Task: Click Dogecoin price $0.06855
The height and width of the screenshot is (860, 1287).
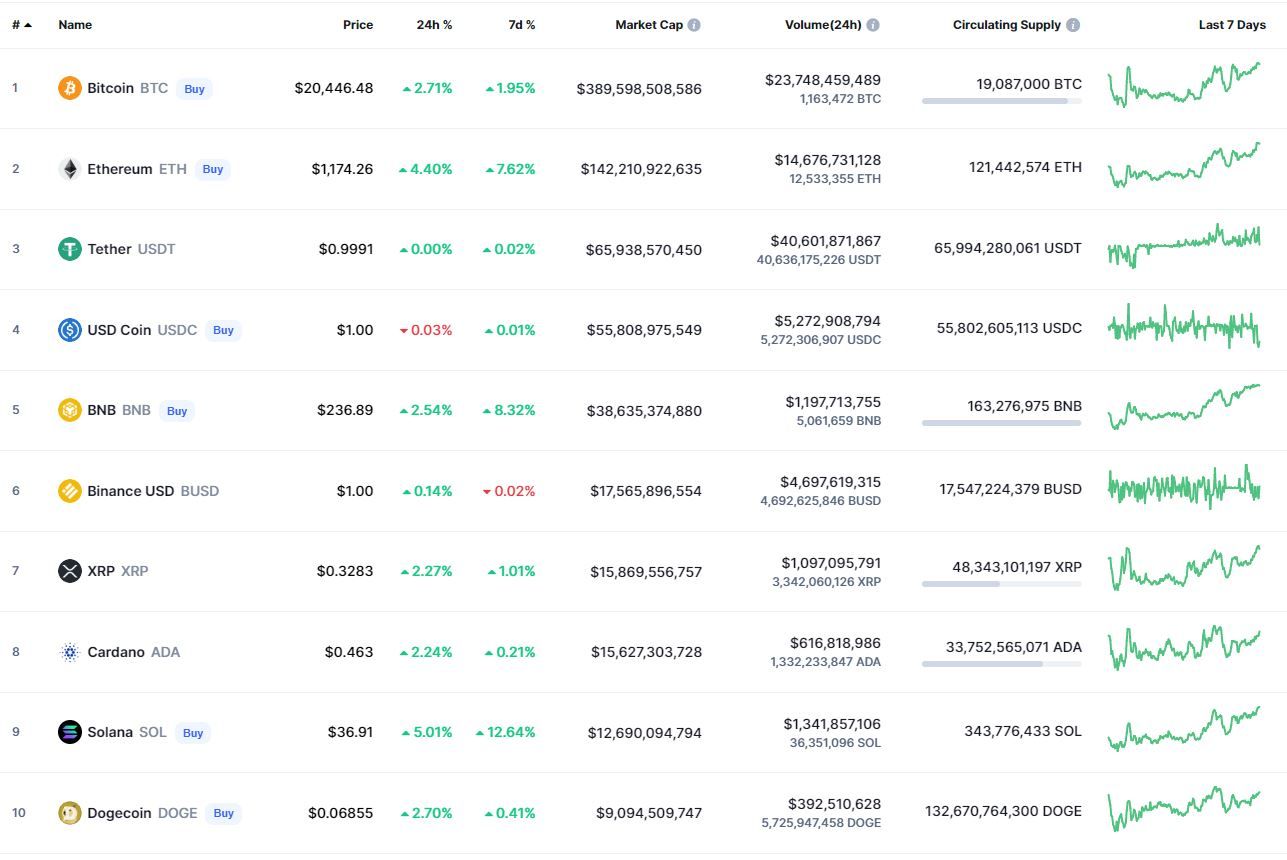Action: pos(341,813)
